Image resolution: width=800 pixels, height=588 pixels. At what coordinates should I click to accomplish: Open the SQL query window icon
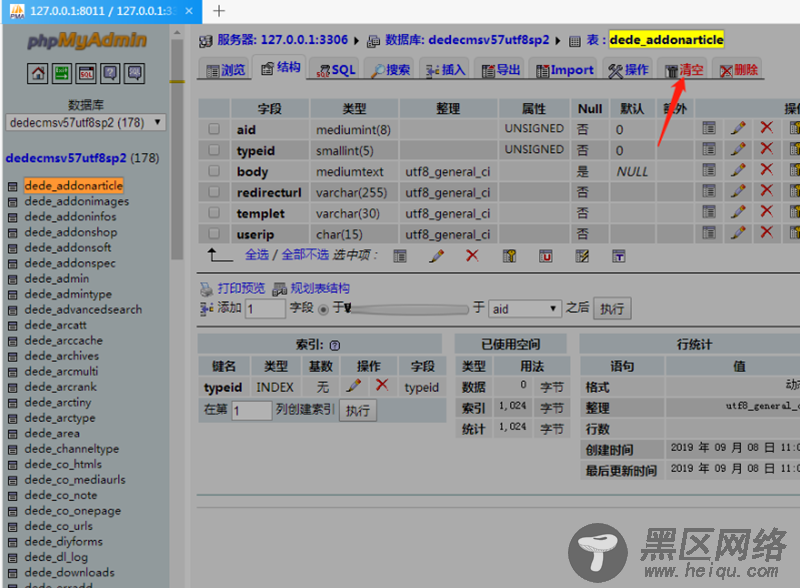coord(86,74)
